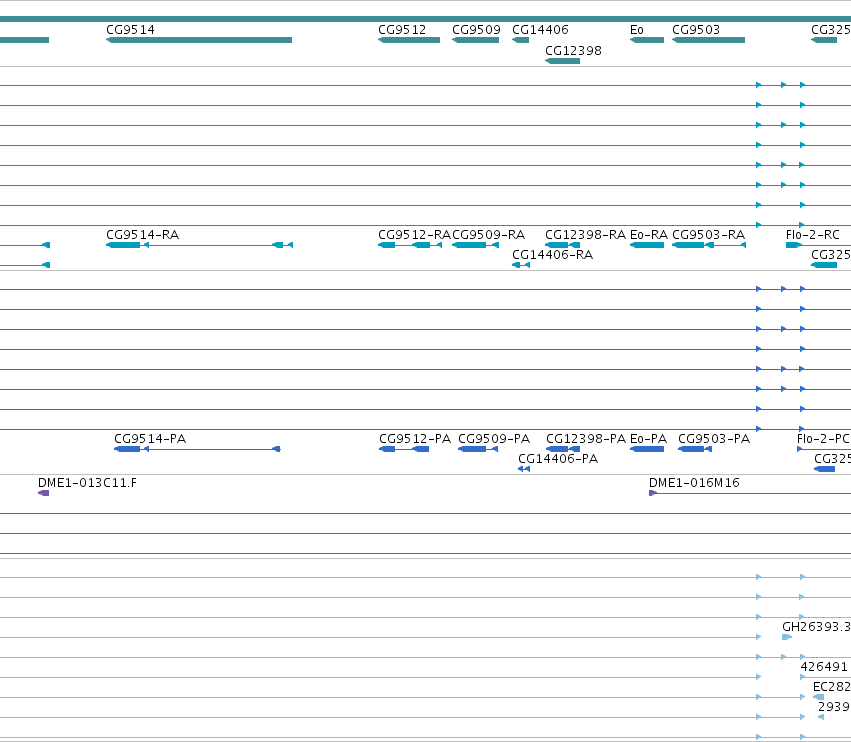Click the DME1-013C11.F feature label
851x742 pixels.
(87, 483)
